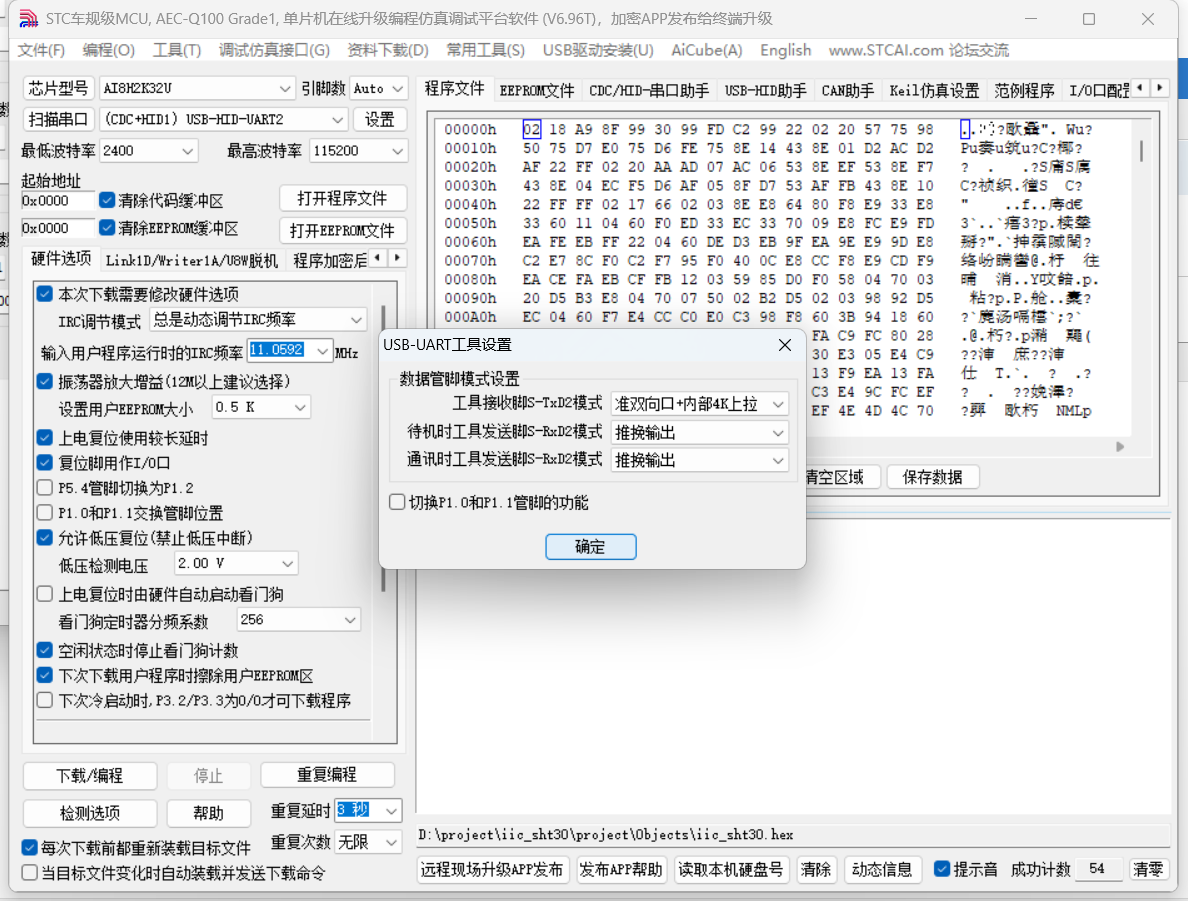Uncheck 清除代码缓冲区 checkbox
This screenshot has width=1188, height=901.
107,200
